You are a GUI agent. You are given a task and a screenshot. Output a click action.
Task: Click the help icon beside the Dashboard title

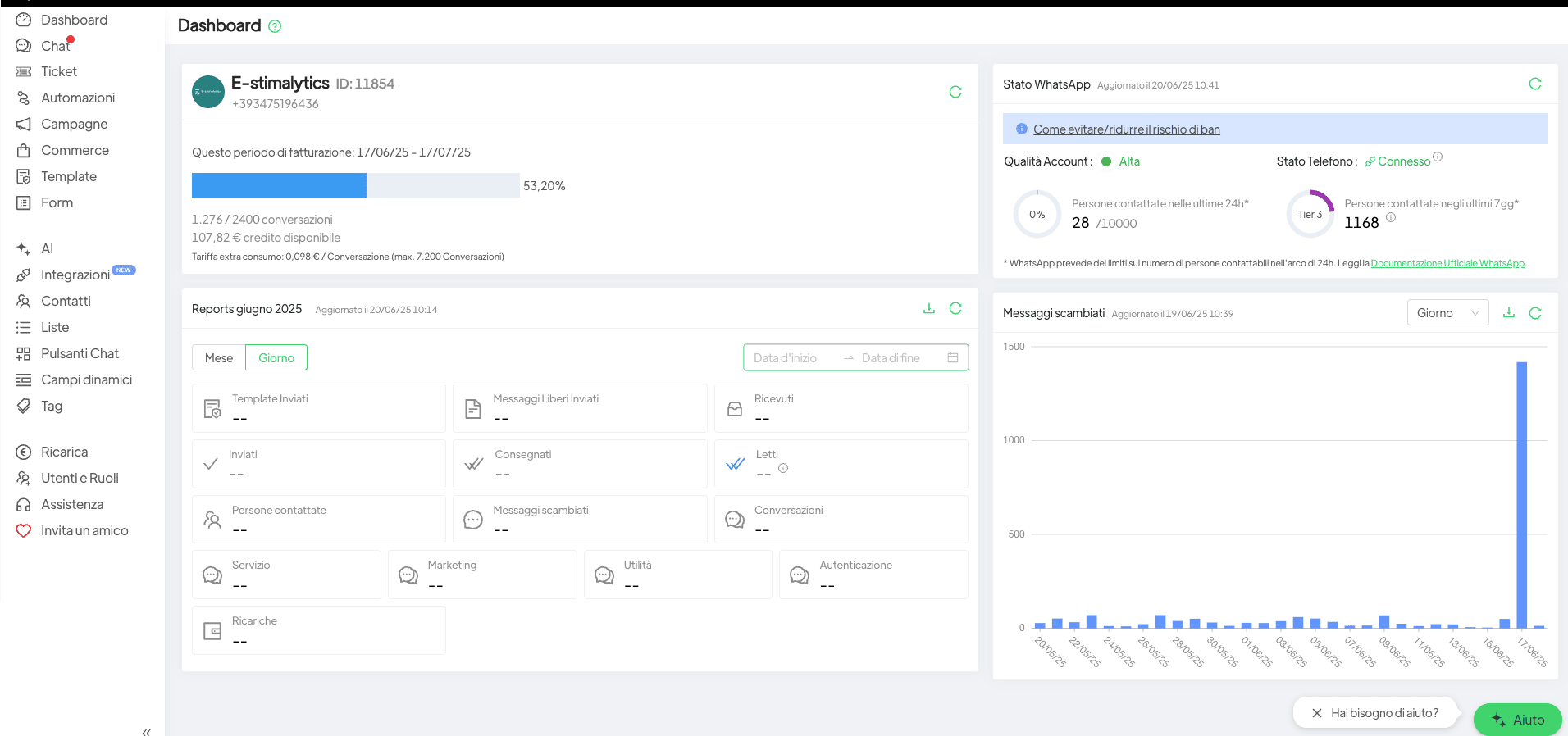point(275,26)
